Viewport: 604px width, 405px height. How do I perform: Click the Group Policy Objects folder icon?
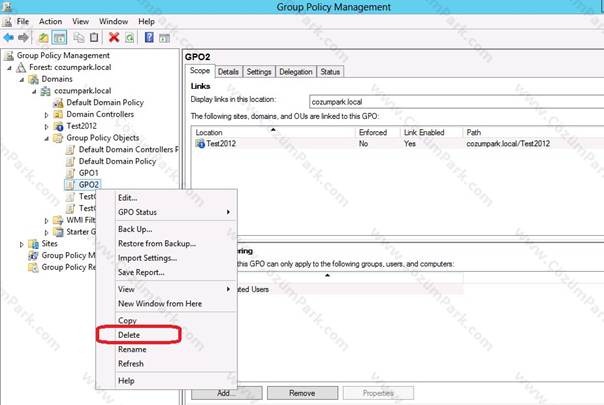pos(58,138)
